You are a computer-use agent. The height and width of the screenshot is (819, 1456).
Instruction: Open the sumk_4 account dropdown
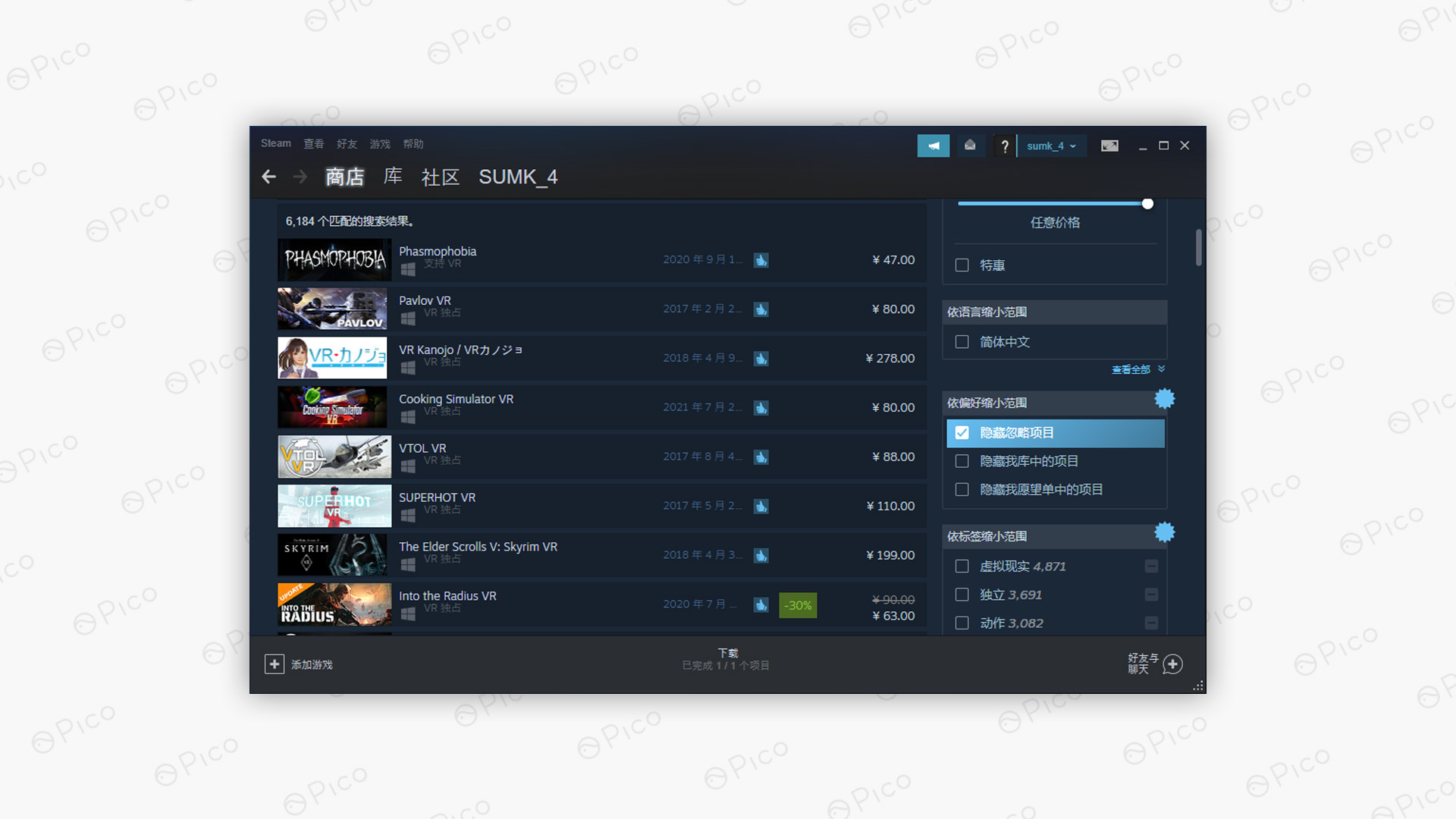tap(1051, 146)
